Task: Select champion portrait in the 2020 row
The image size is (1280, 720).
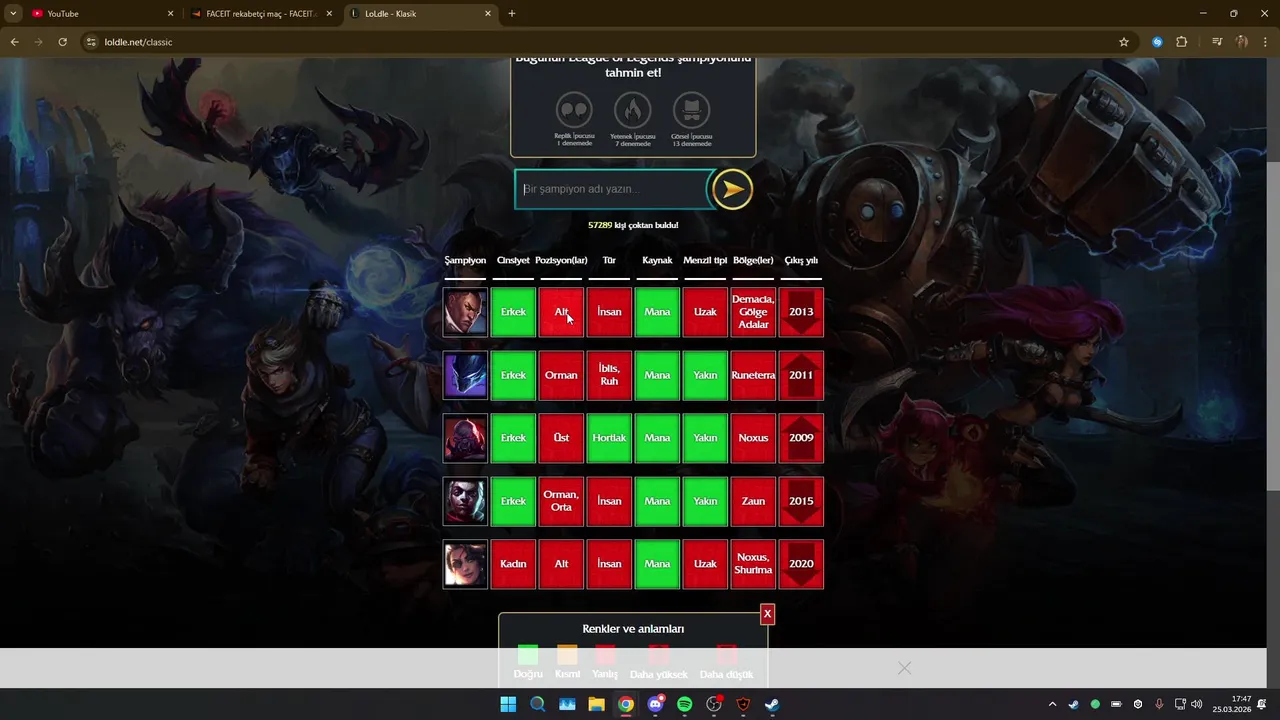Action: pyautogui.click(x=465, y=564)
